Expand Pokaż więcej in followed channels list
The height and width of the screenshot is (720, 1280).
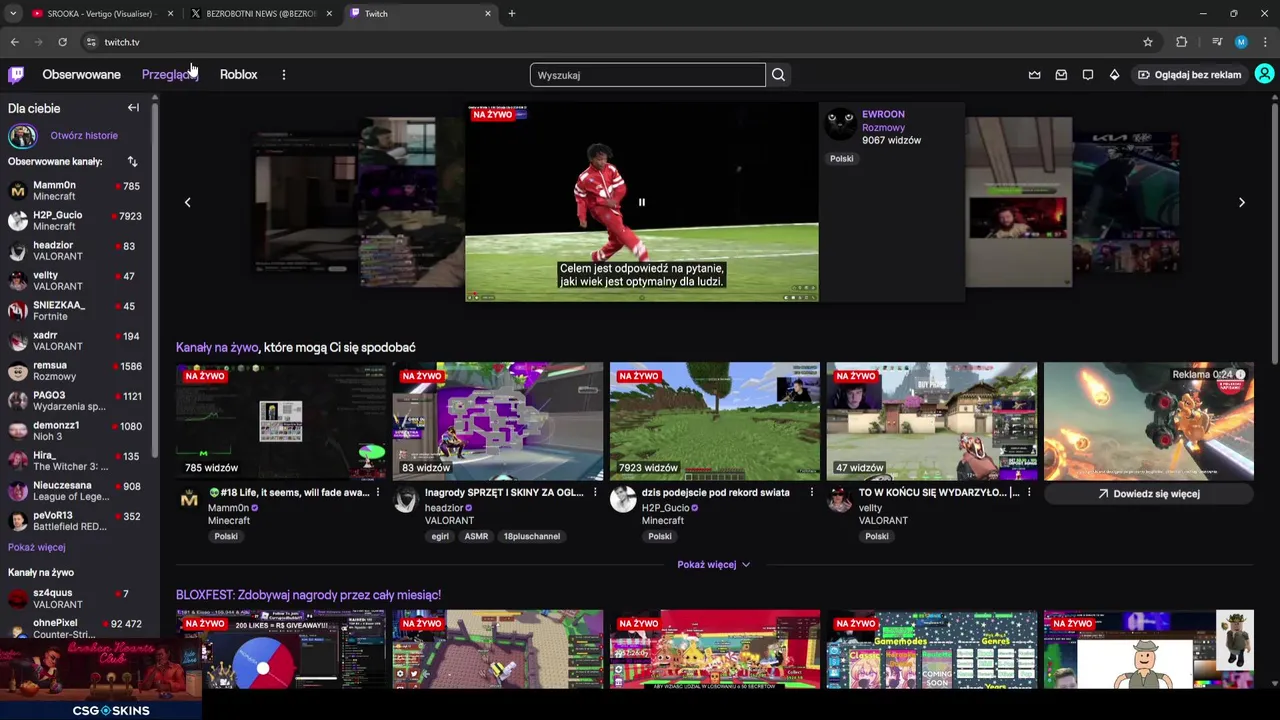[37, 547]
